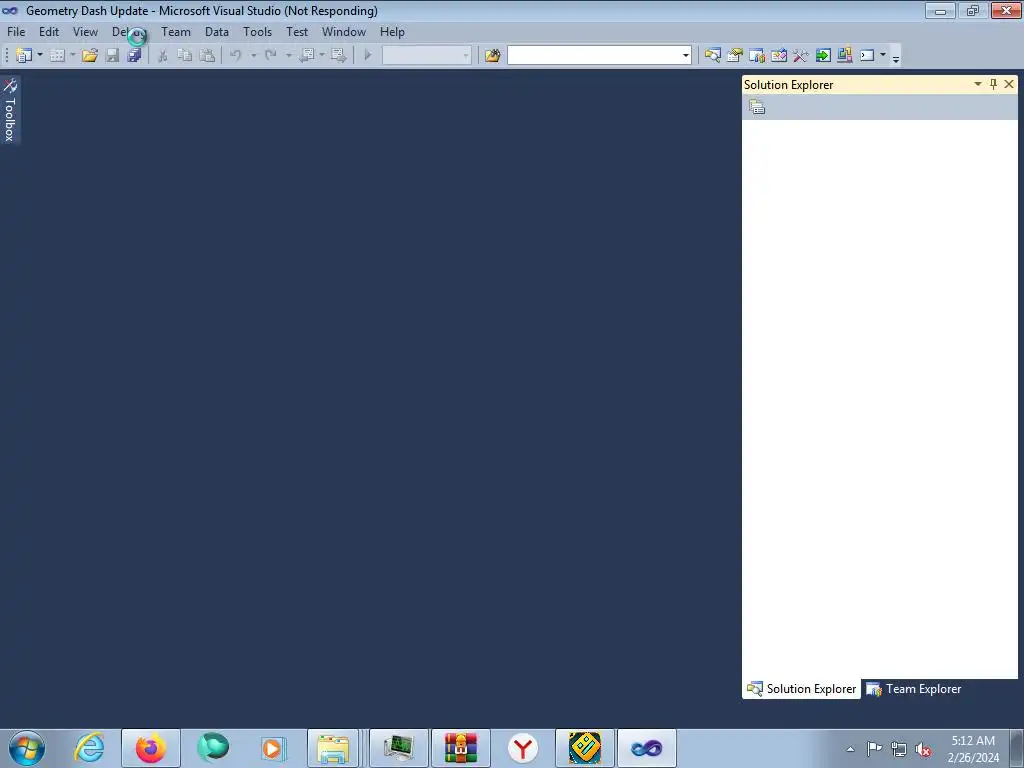Image resolution: width=1024 pixels, height=768 pixels.
Task: Toggle the Solution Explorer auto-hide pin
Action: [x=993, y=84]
